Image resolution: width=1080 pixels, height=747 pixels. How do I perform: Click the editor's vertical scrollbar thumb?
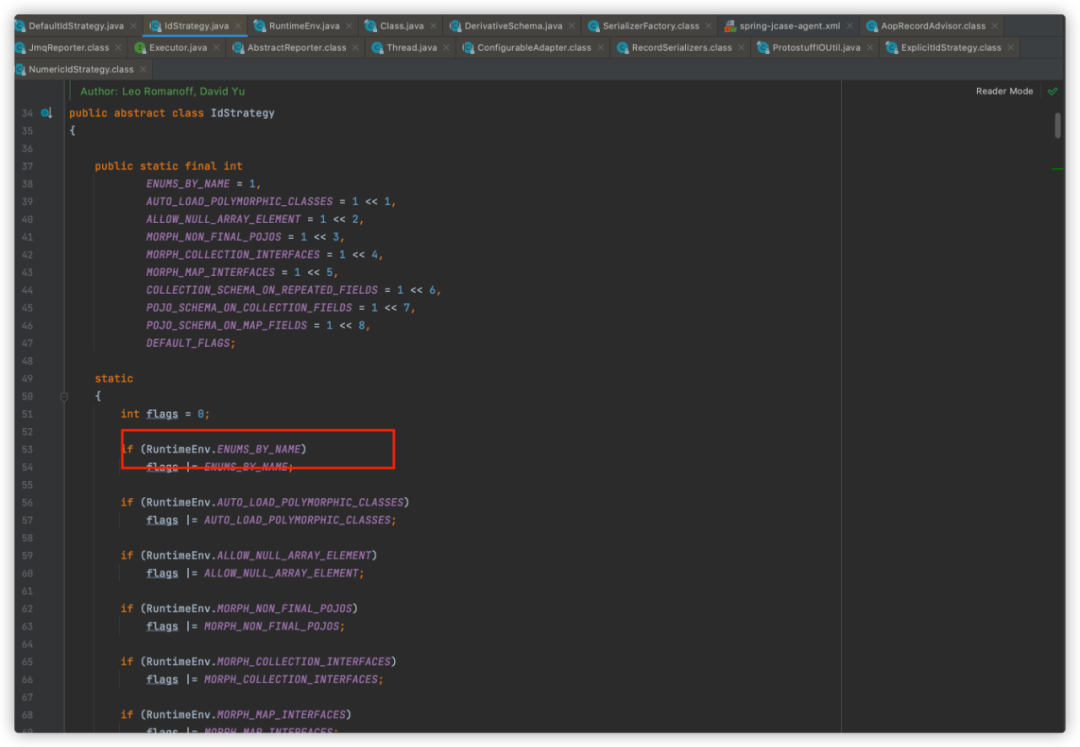1057,125
